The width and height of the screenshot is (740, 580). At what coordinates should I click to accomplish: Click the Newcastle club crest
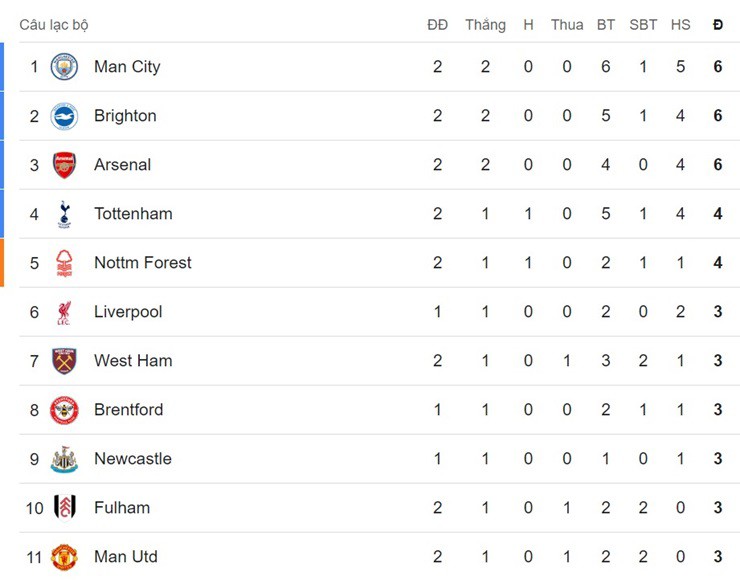[64, 459]
